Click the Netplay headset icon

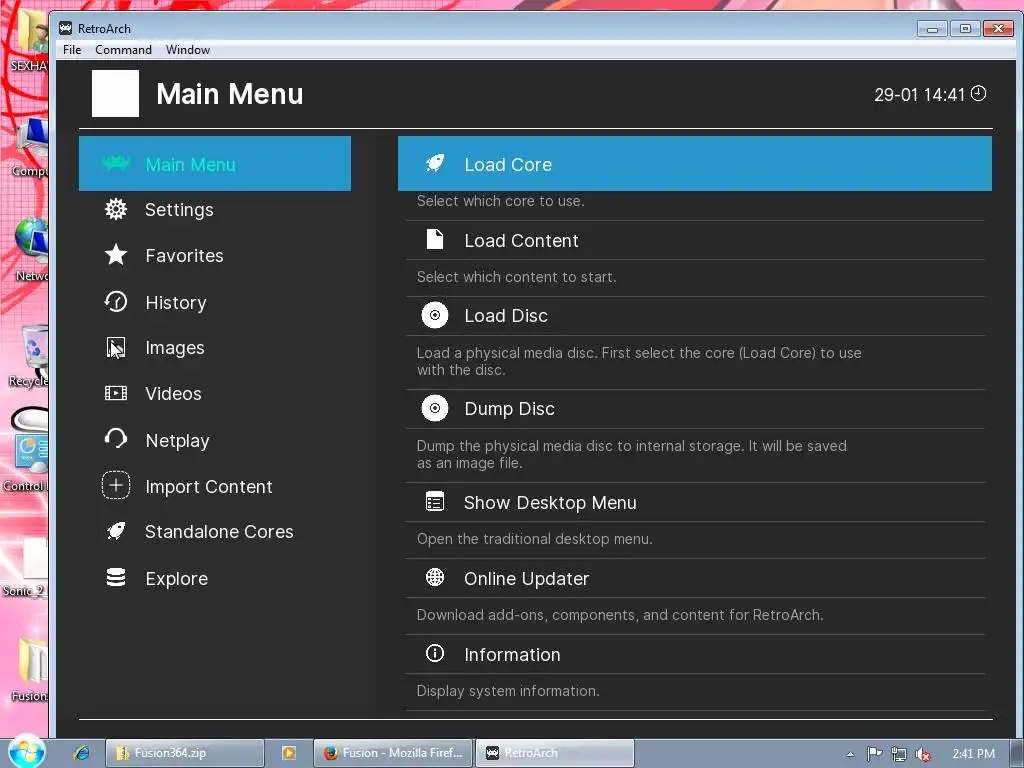(116, 440)
